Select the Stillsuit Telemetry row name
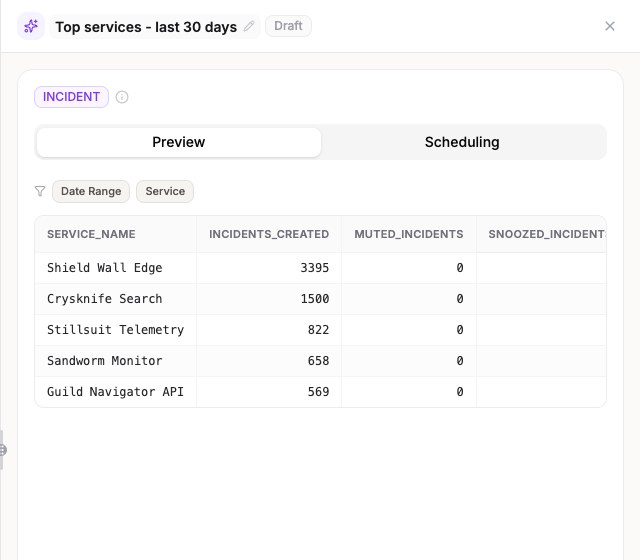This screenshot has width=640, height=560. pos(116,330)
